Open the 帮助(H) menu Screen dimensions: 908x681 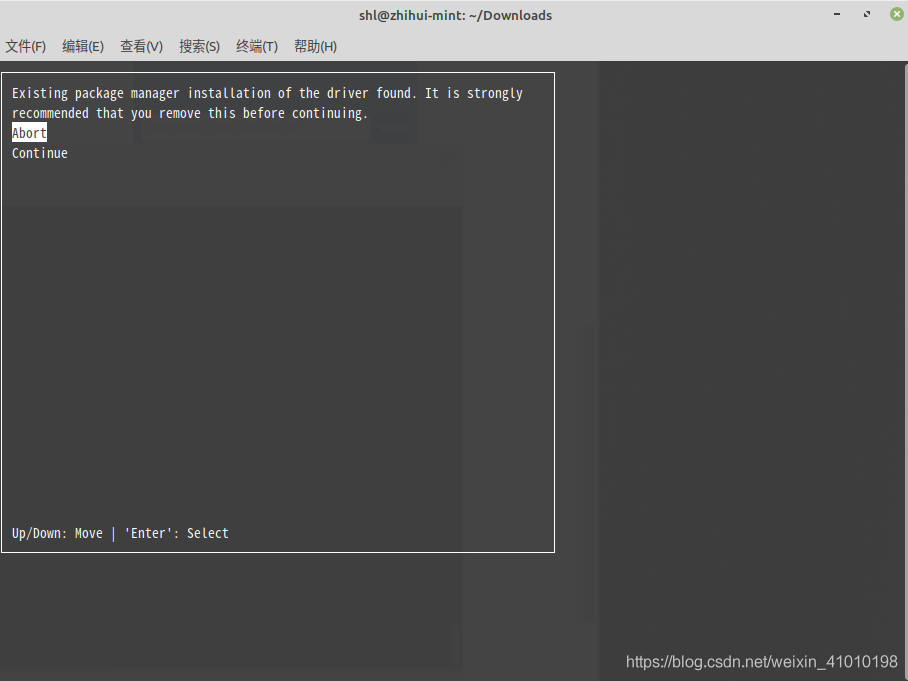315,46
